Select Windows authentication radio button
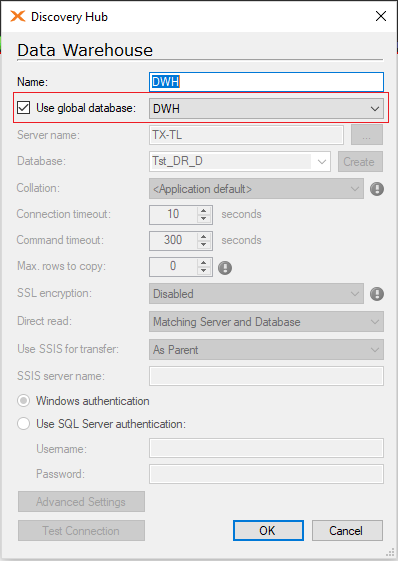Screen dimensions: 398x561 24,401
